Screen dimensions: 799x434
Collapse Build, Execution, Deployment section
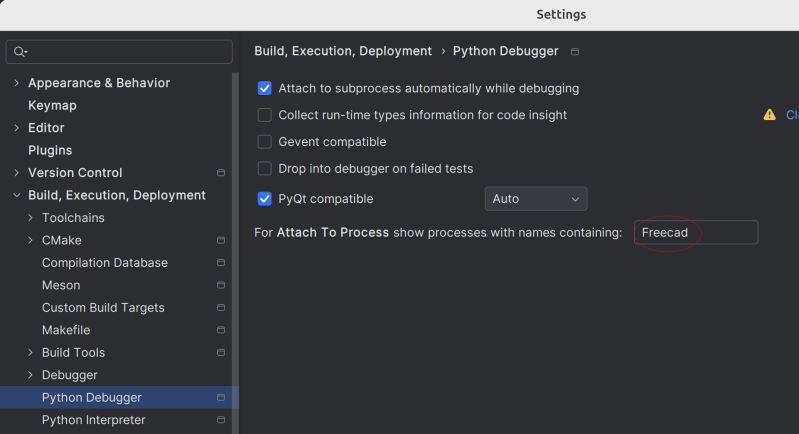coord(16,196)
